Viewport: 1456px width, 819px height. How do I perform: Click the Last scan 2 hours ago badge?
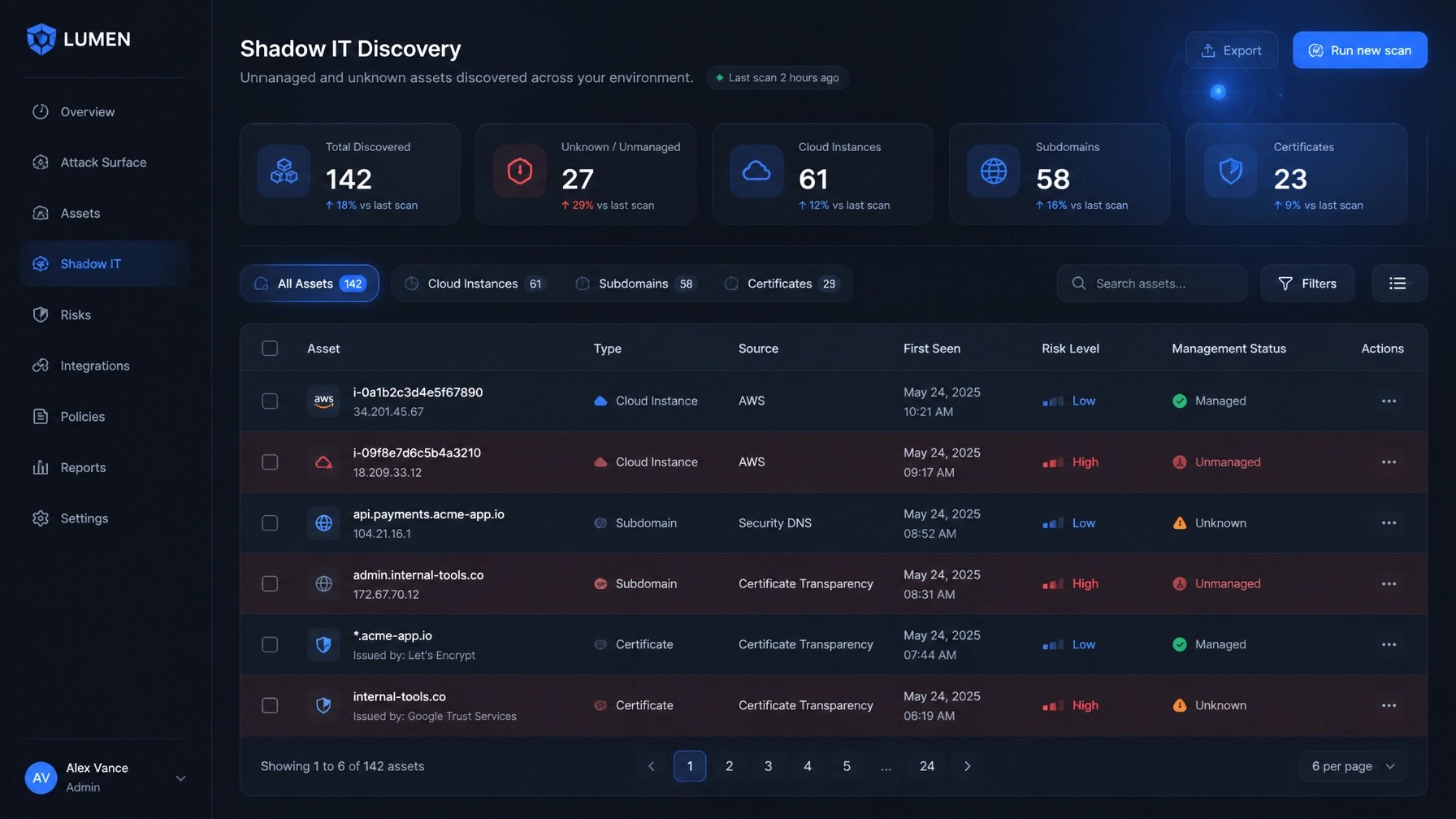pos(778,78)
